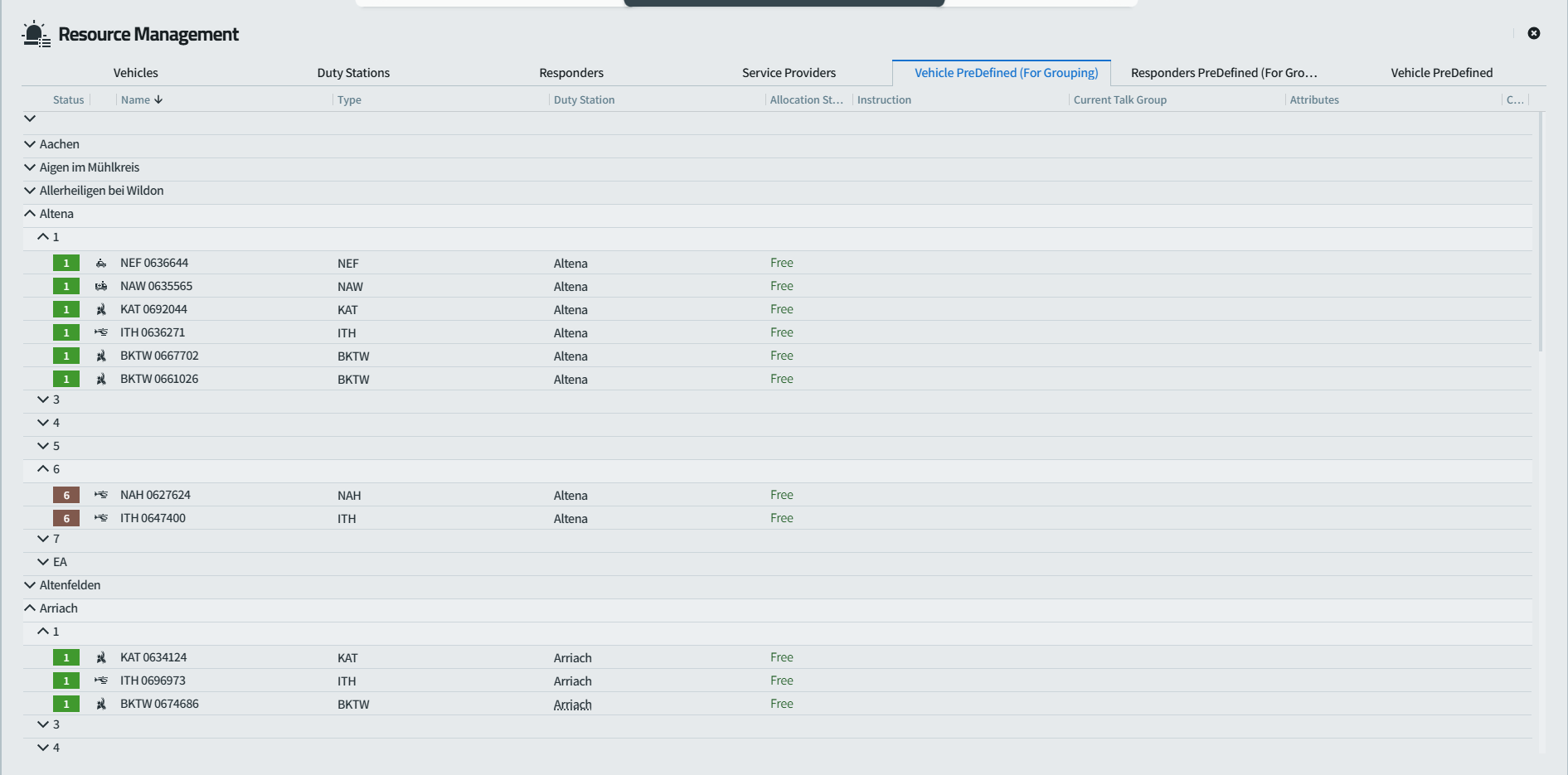Close the Resource Management panel

(1534, 33)
